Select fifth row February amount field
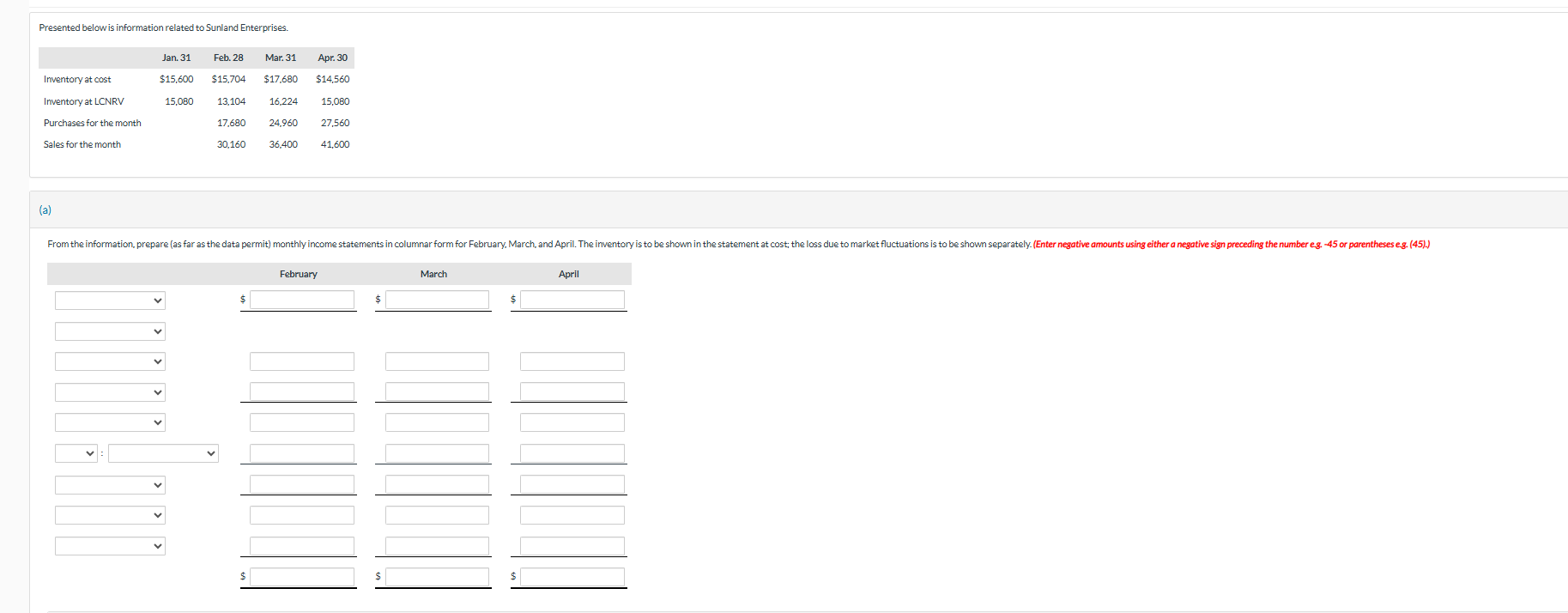Viewport: 1568px width, 613px height. pyautogui.click(x=302, y=422)
